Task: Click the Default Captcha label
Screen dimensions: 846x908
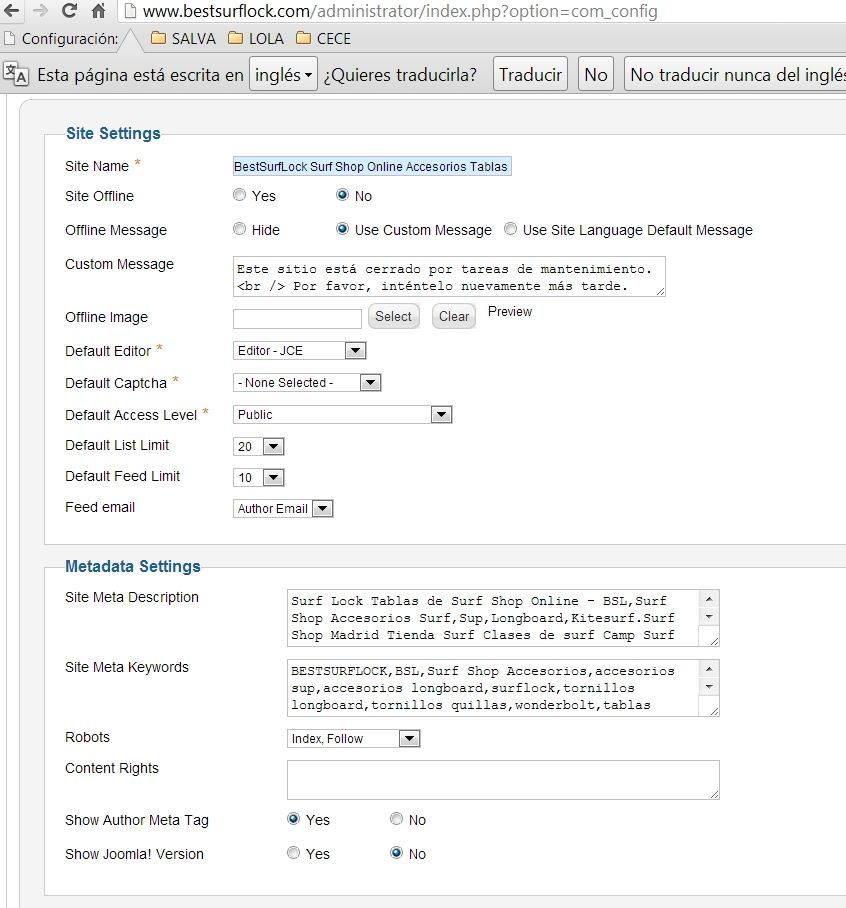Action: pos(116,383)
